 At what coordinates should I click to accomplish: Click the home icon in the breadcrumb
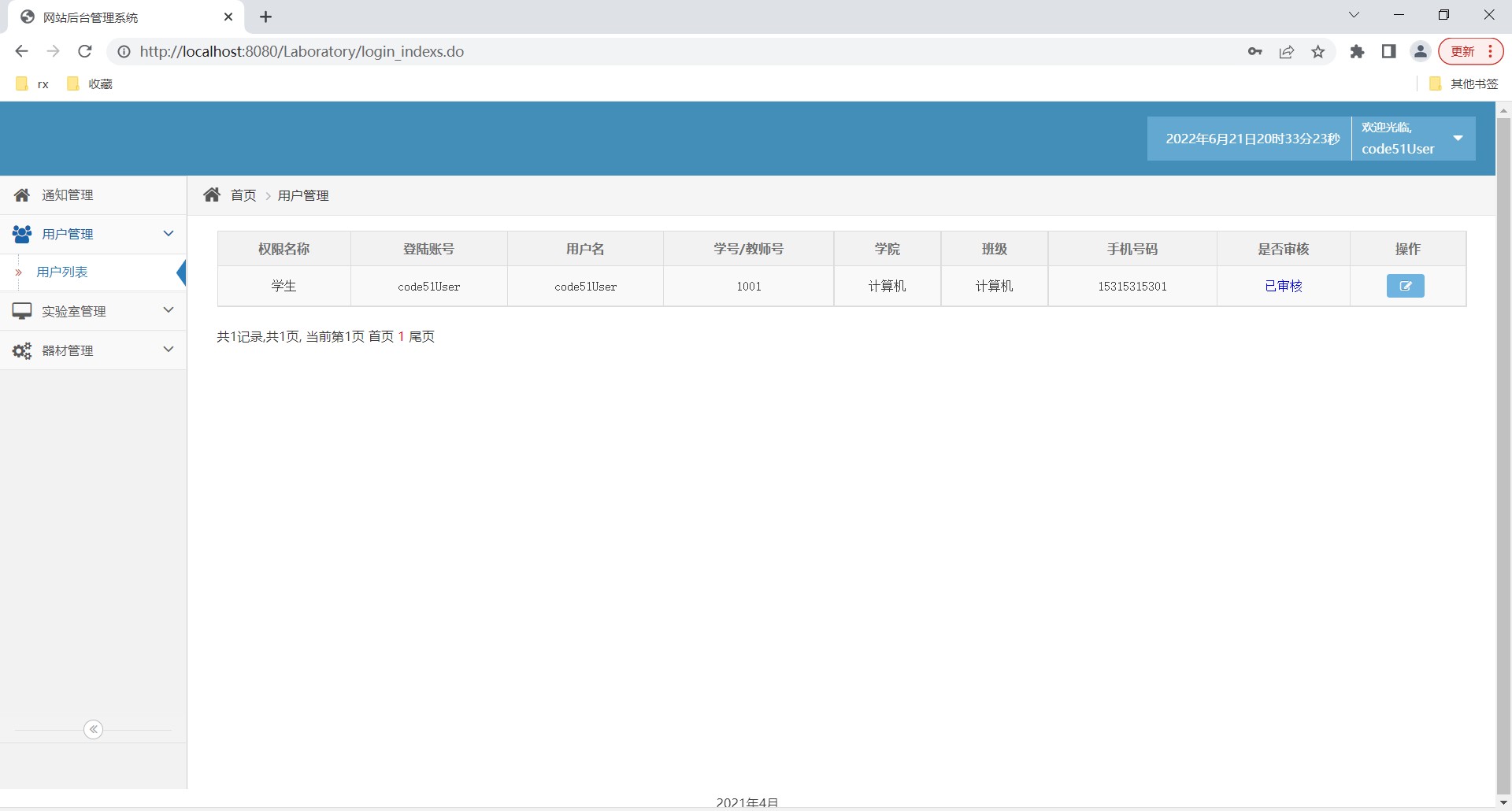point(212,194)
